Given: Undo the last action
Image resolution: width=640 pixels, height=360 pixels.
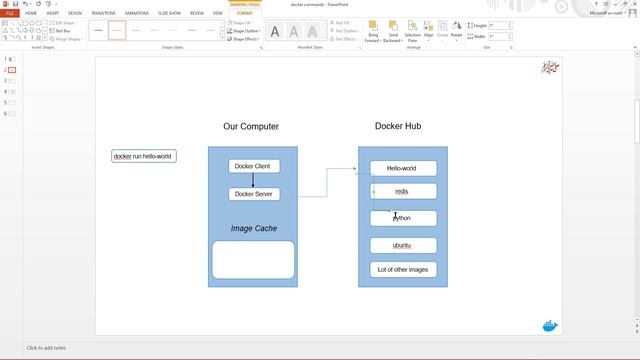Looking at the screenshot, I should tap(25, 4).
